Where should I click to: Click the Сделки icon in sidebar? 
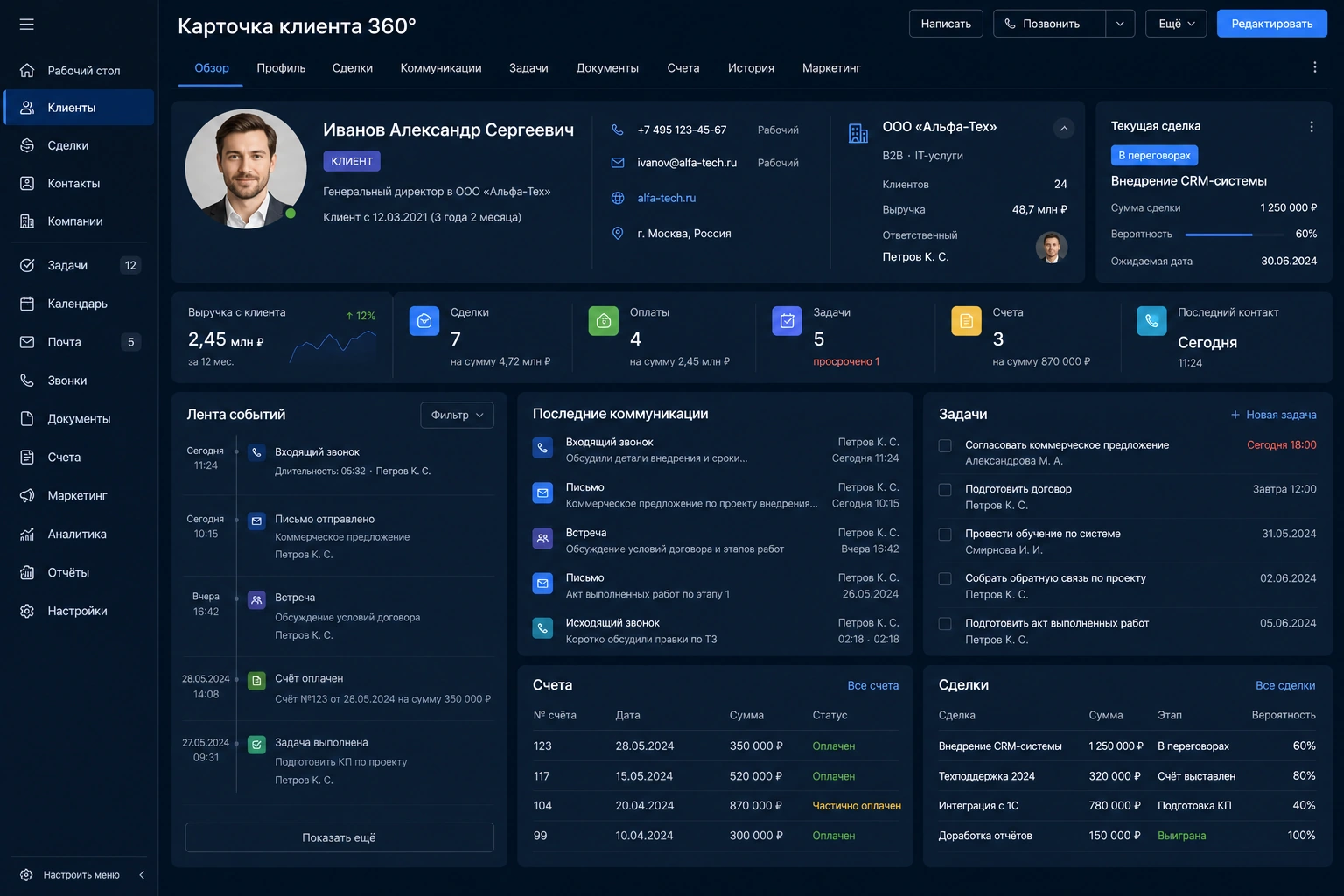coord(27,145)
